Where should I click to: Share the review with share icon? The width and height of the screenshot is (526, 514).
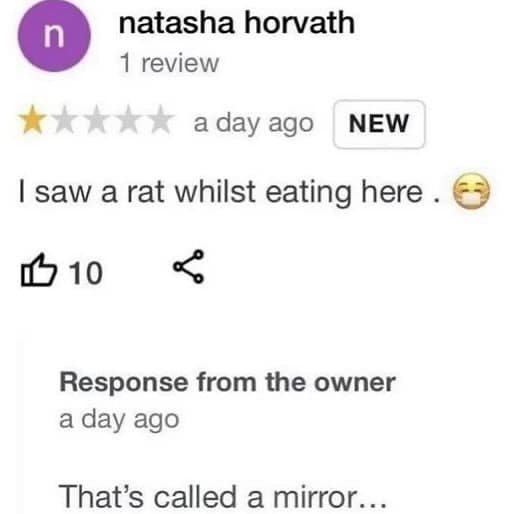point(189,267)
